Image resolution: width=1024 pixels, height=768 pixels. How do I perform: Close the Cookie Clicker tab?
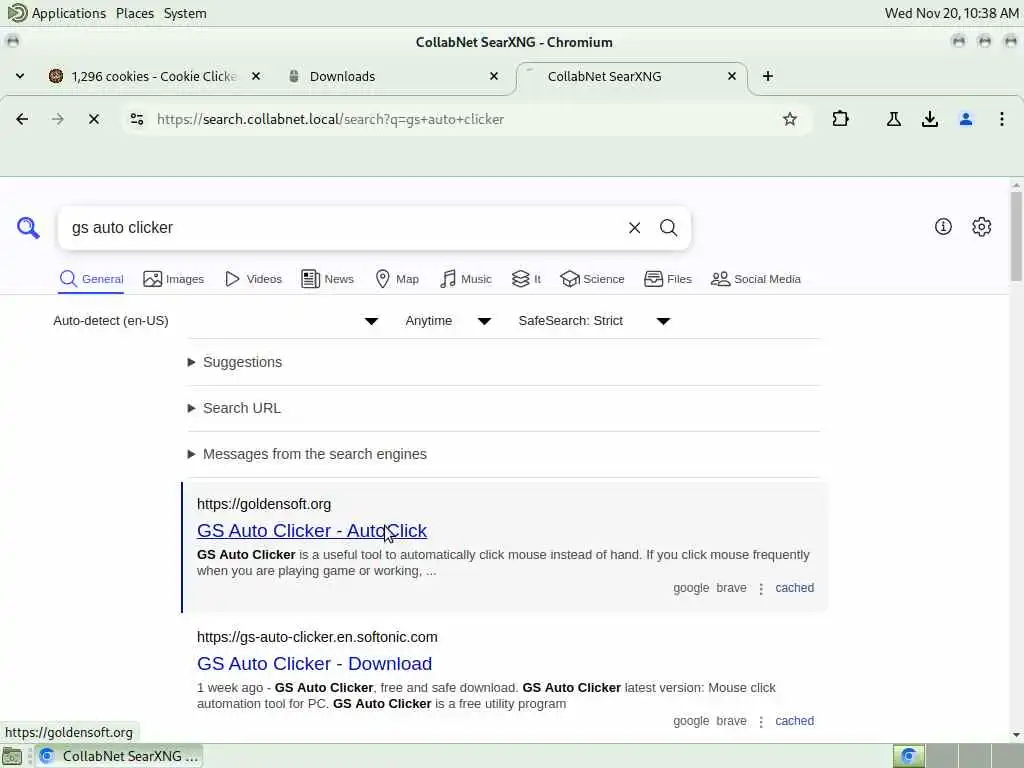(256, 76)
